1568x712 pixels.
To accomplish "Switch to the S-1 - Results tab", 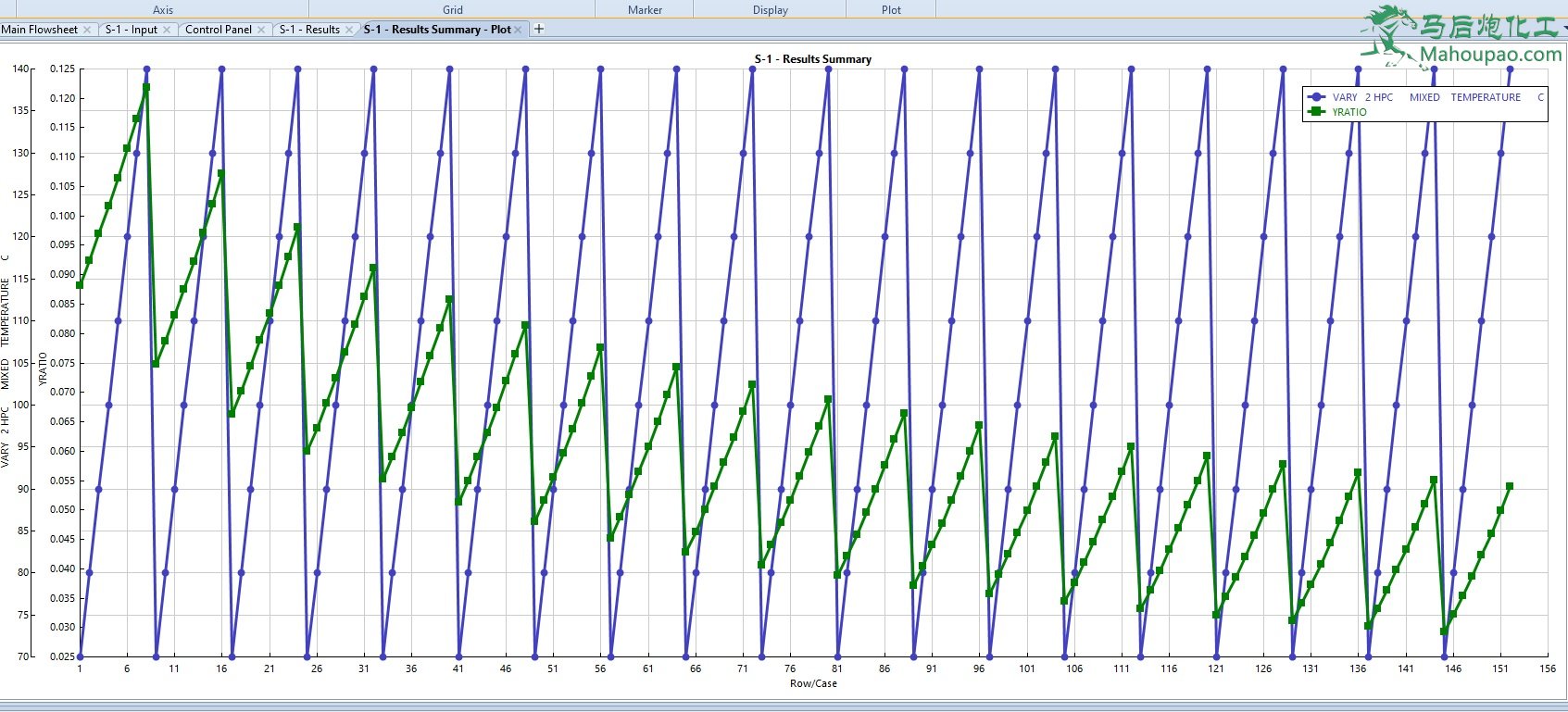I will (309, 30).
